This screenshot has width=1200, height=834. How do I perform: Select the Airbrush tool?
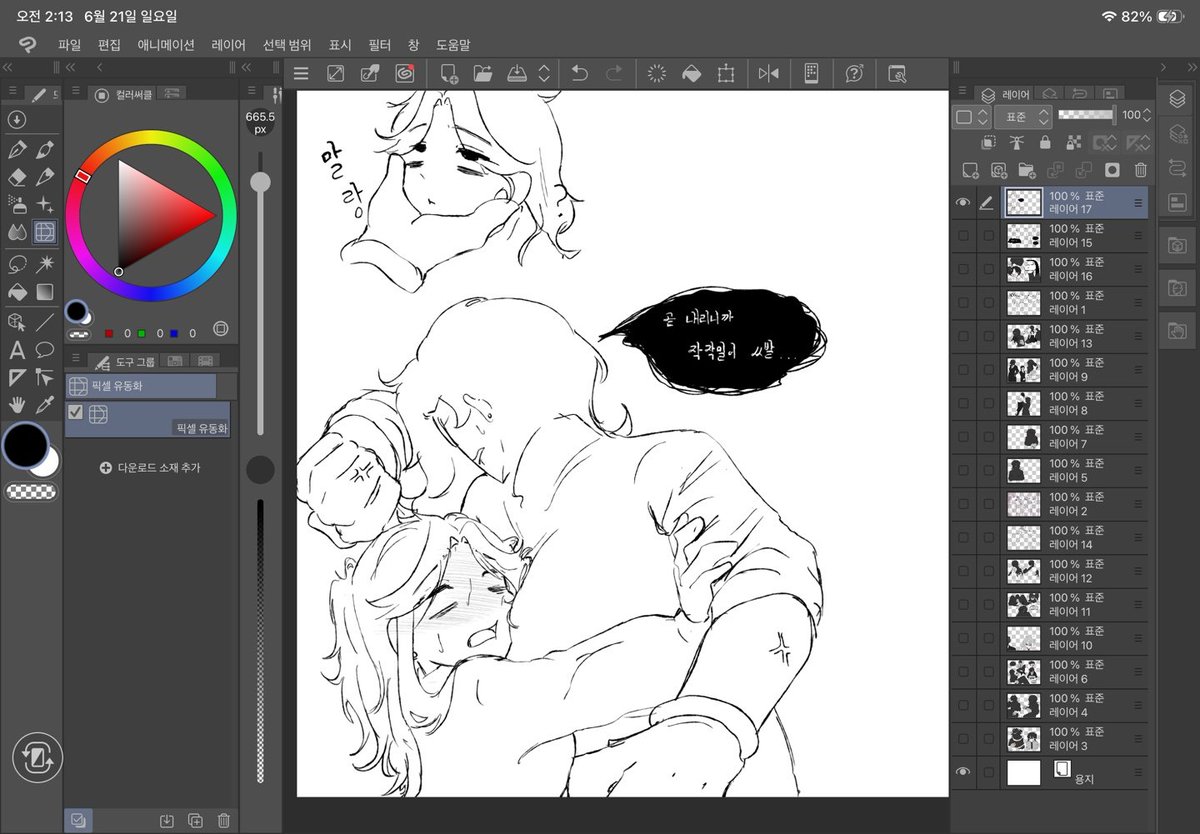[17, 204]
